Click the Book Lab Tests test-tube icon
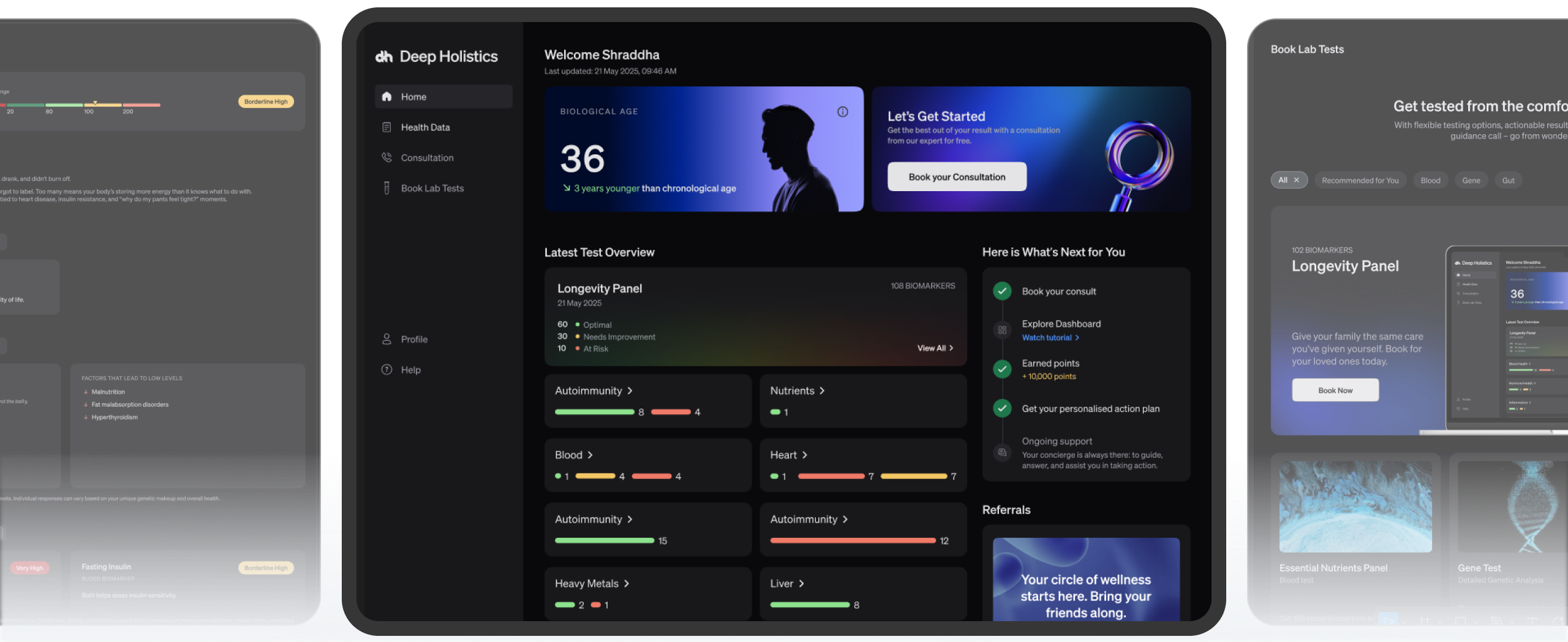1568x642 pixels. coord(386,188)
